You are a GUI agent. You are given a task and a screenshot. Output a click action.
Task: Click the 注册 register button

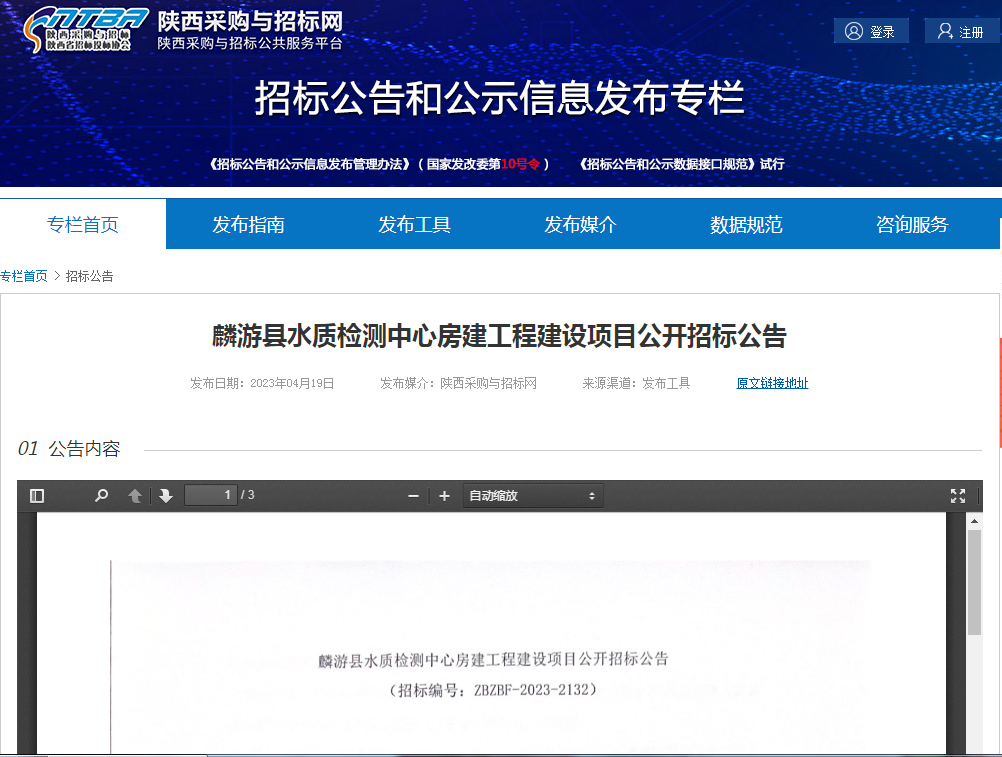tap(962, 31)
